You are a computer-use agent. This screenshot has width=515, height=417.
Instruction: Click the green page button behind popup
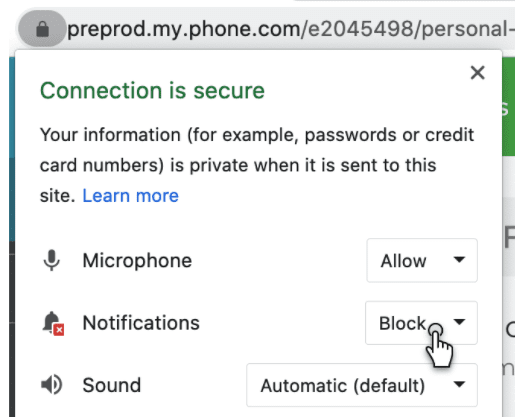pos(508,107)
